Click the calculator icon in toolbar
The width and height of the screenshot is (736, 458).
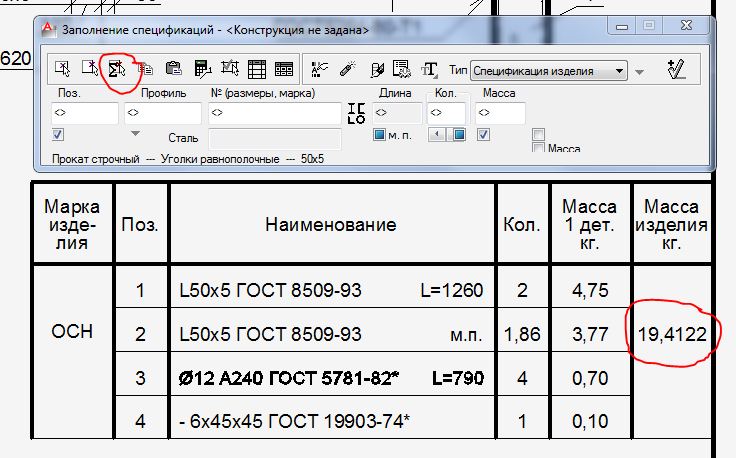(x=202, y=69)
